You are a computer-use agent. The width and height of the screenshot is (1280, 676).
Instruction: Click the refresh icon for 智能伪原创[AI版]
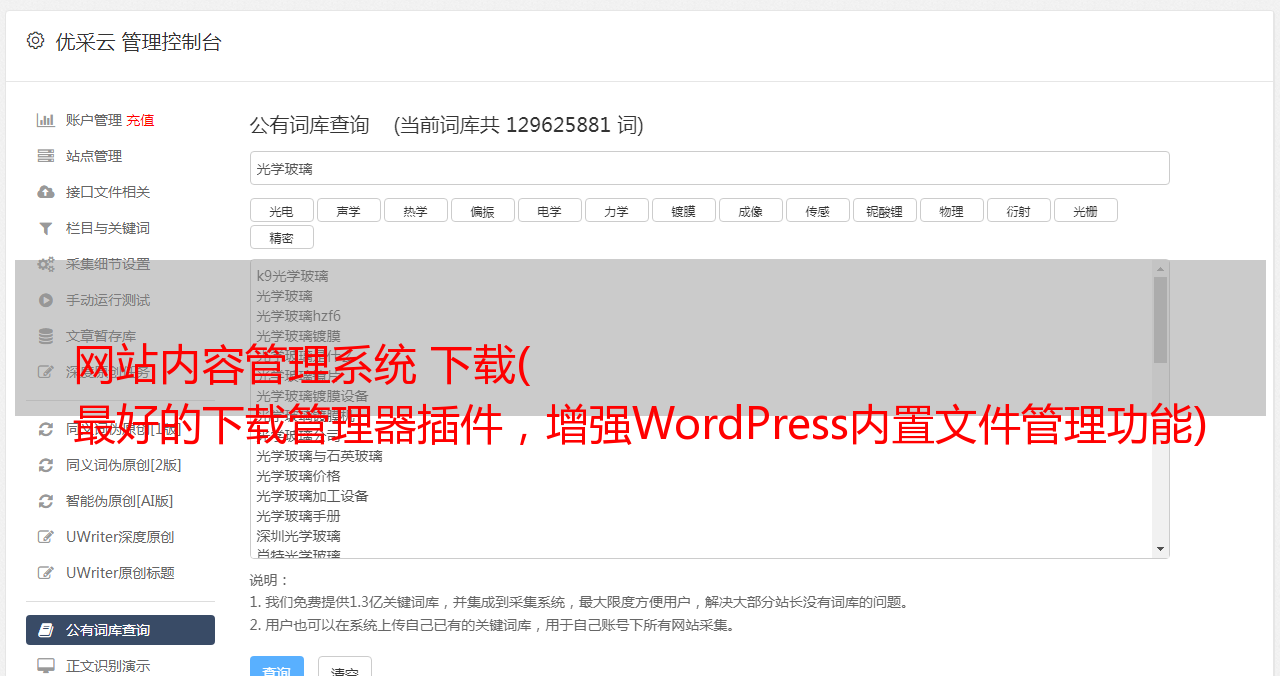point(46,501)
